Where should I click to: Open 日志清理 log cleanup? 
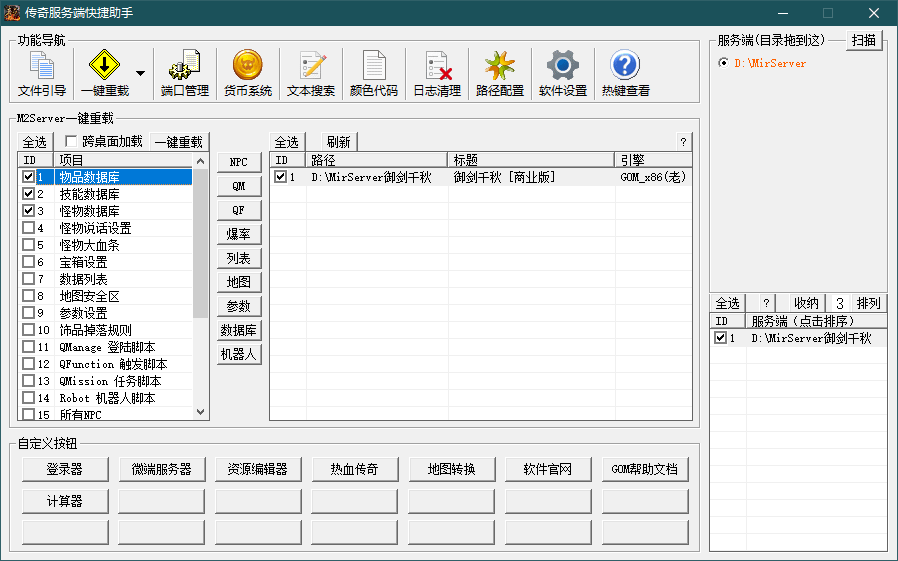pyautogui.click(x=437, y=74)
